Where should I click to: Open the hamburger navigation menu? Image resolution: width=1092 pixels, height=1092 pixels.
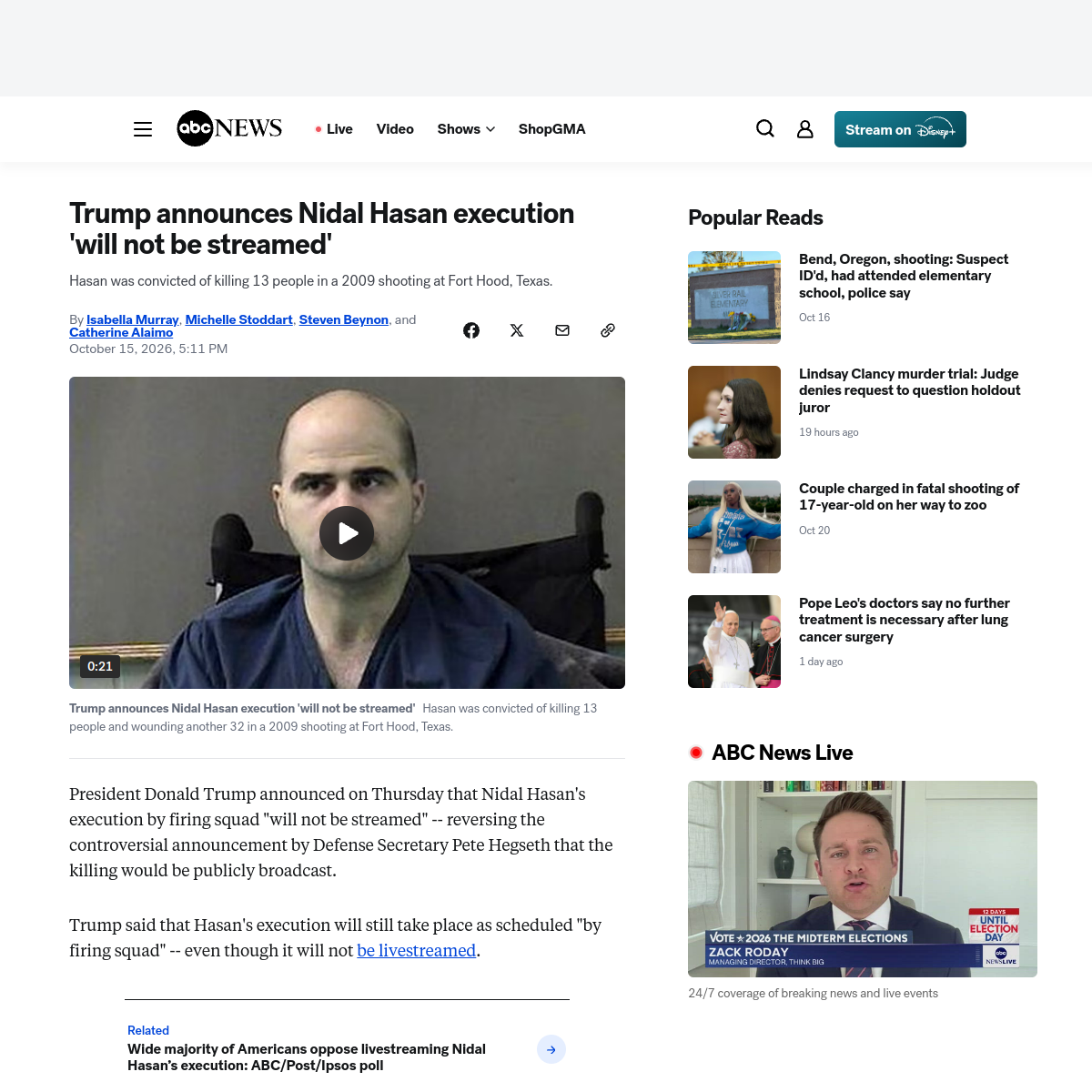[143, 129]
